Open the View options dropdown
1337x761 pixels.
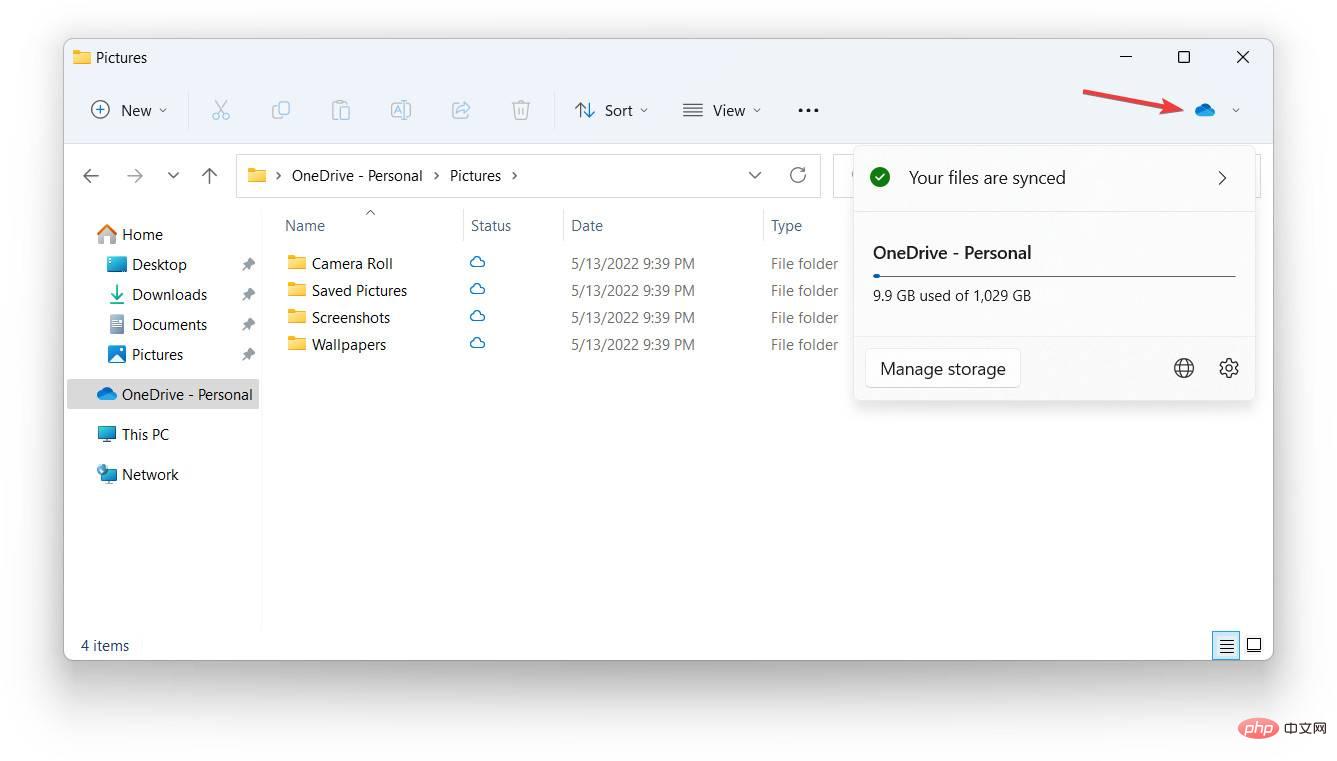[722, 110]
